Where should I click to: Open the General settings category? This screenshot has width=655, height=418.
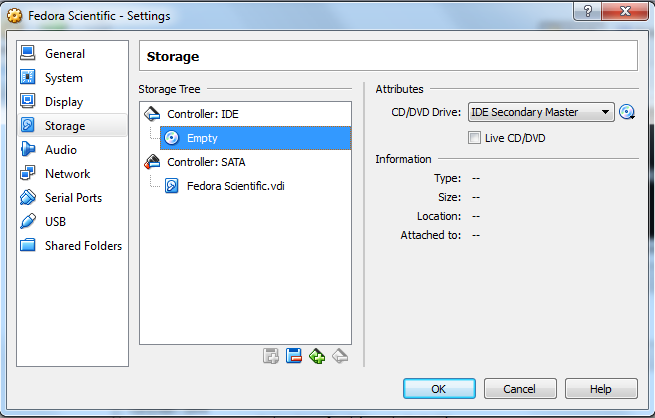pyautogui.click(x=64, y=54)
